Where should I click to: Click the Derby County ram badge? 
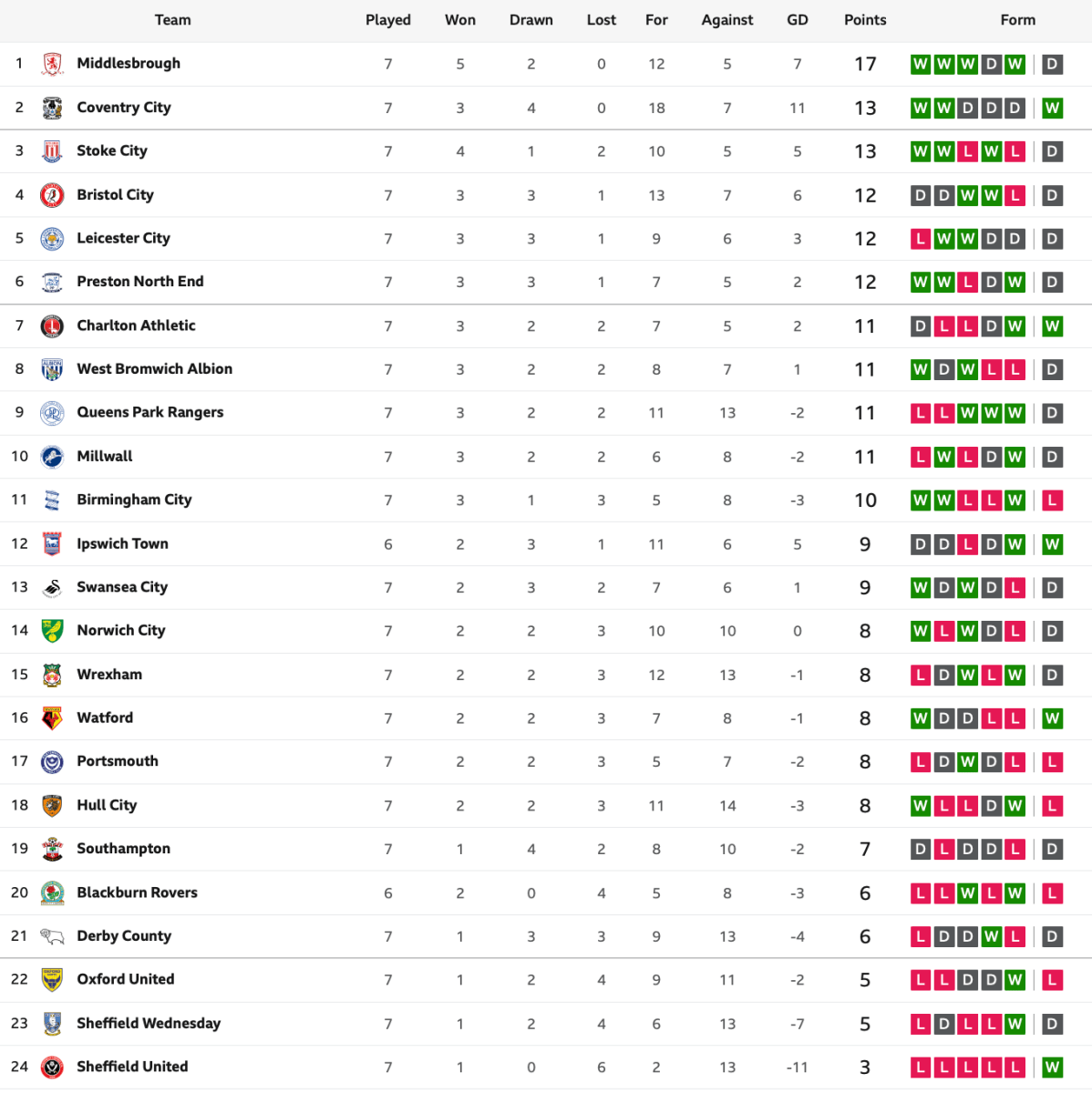[x=53, y=936]
